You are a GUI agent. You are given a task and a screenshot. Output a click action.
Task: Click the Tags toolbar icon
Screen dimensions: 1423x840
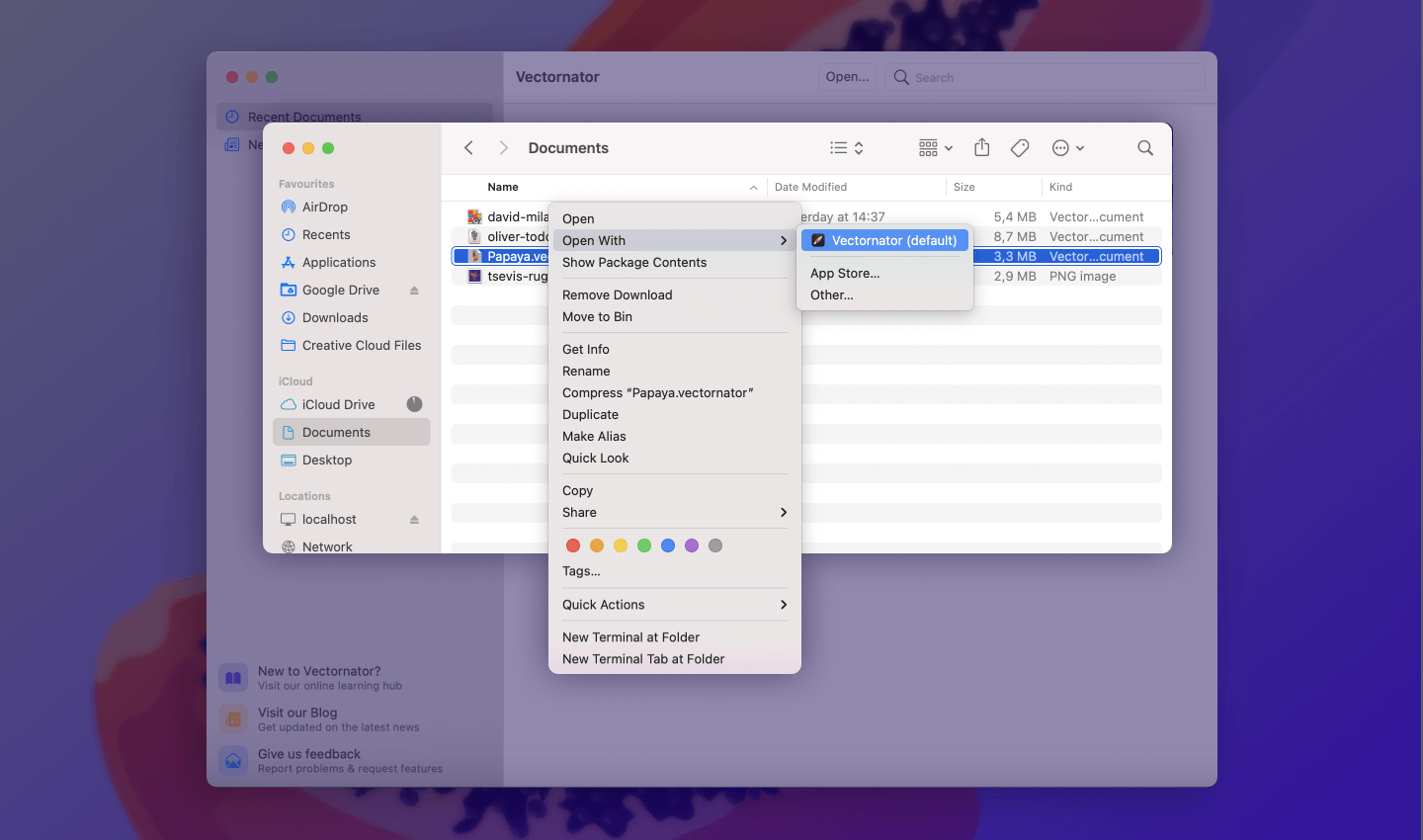1020,147
